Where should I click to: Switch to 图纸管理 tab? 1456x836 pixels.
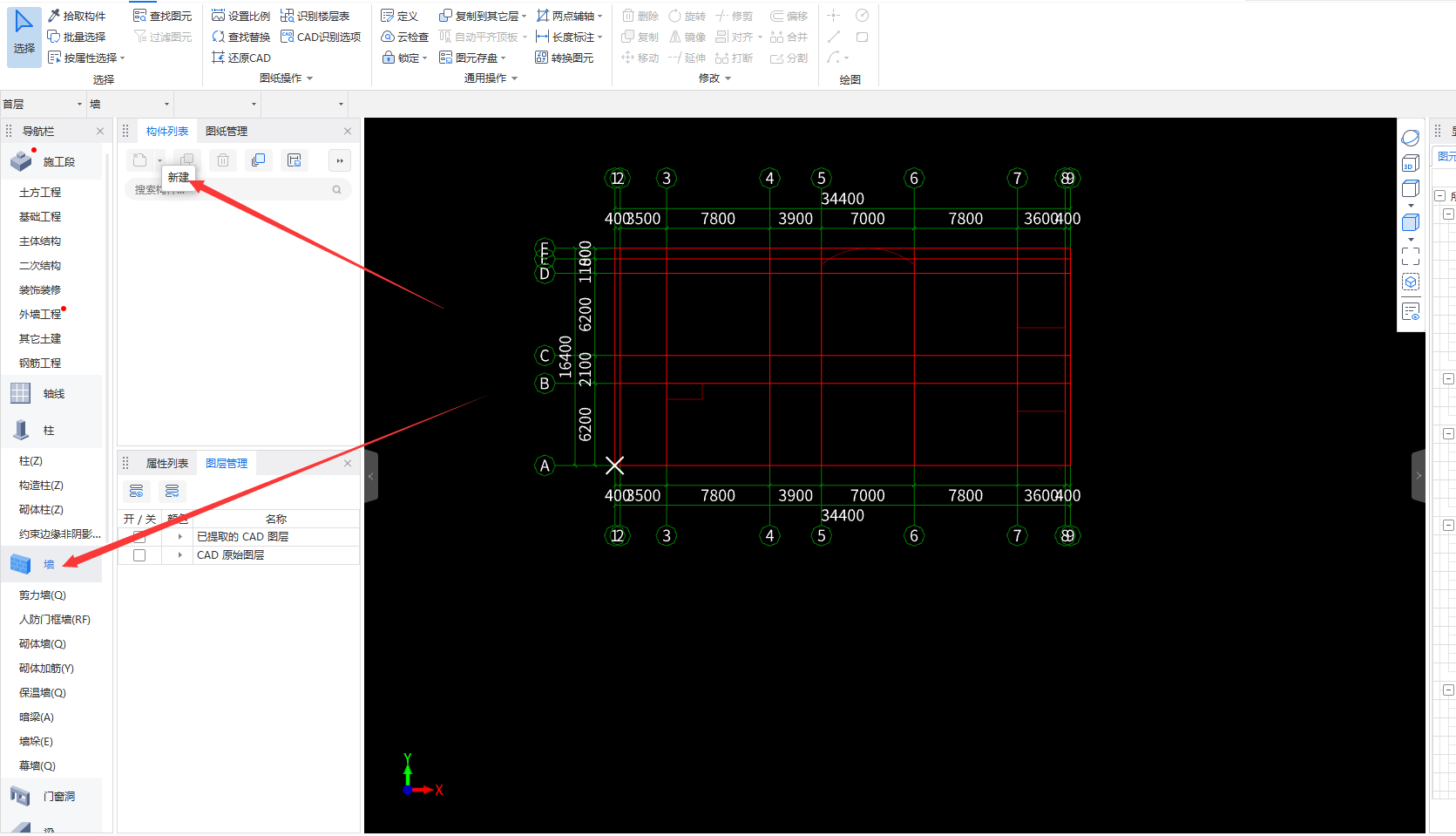pyautogui.click(x=227, y=132)
